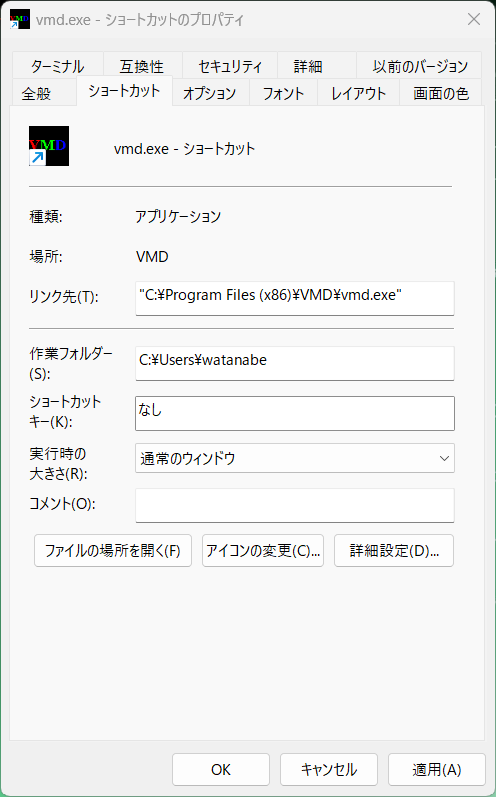496x797 pixels.
Task: Switch to the レイアウト tab
Action: coord(358,93)
